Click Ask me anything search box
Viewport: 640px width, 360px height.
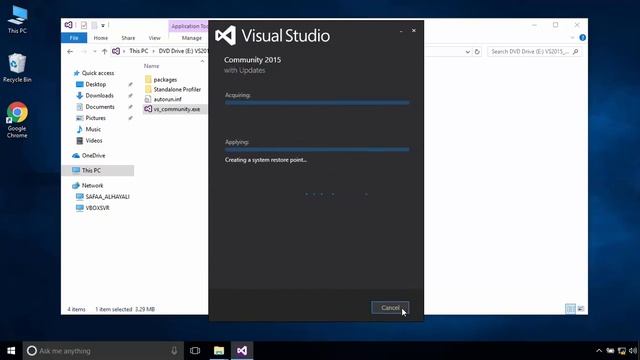click(103, 351)
